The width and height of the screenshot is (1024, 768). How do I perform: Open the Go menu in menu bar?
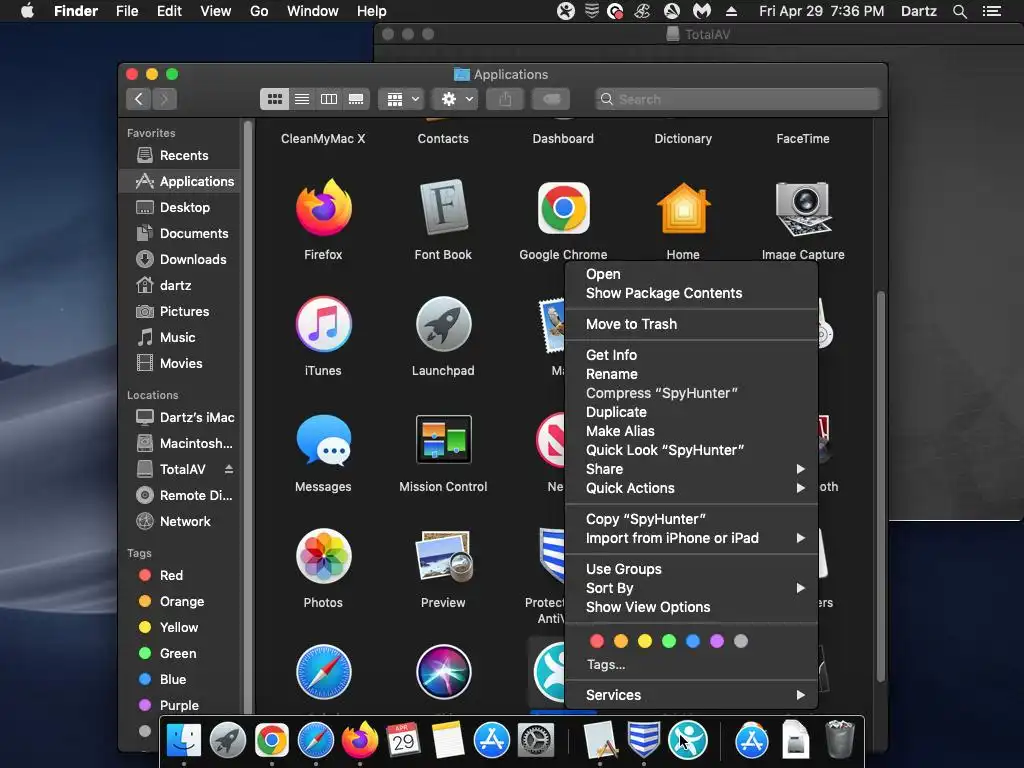(259, 11)
